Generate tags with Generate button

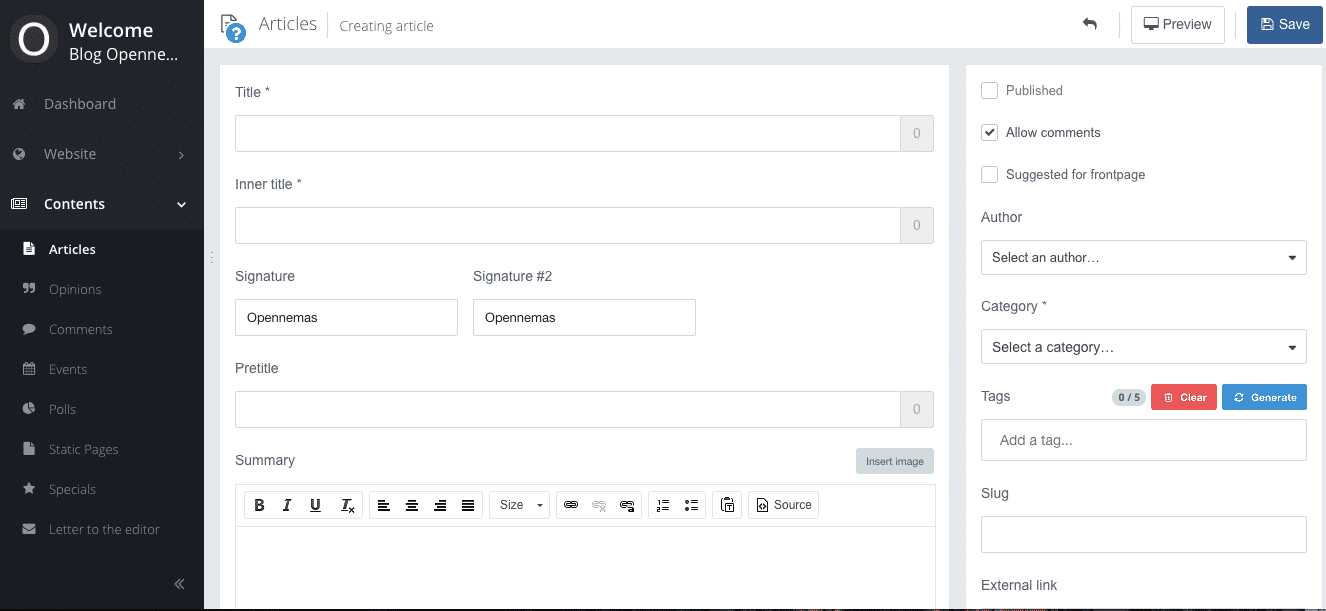(x=1264, y=397)
